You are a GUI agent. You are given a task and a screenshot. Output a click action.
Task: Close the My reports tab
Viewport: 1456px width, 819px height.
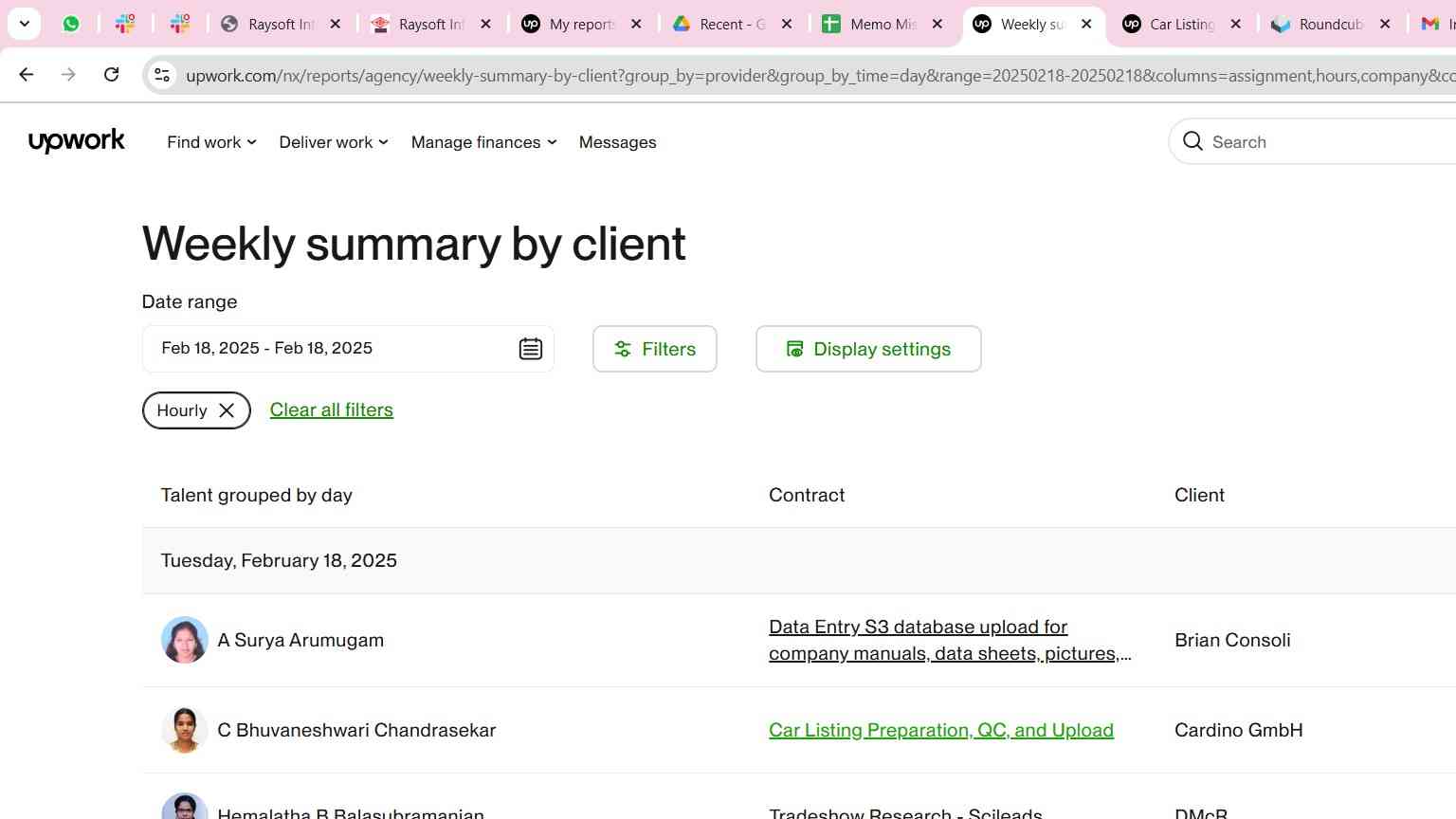(636, 24)
